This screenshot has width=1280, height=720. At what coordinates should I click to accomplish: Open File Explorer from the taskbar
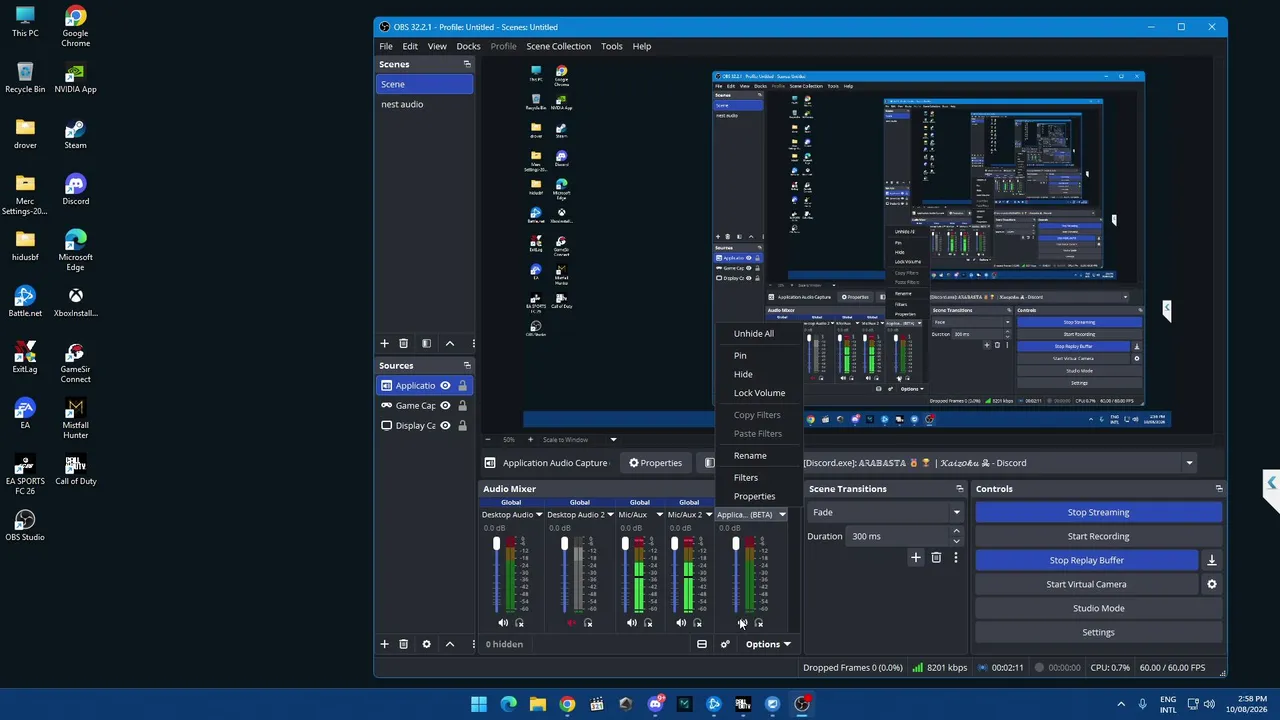538,704
